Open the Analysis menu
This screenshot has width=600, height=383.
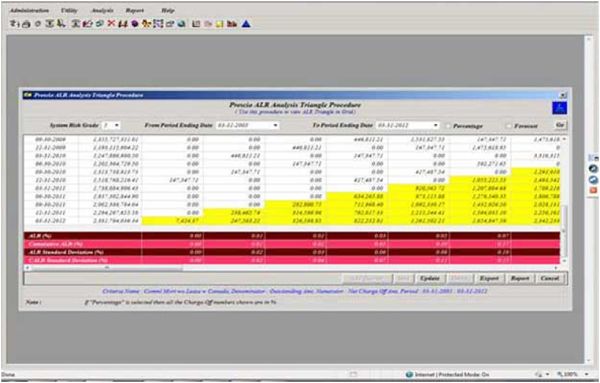tap(102, 10)
